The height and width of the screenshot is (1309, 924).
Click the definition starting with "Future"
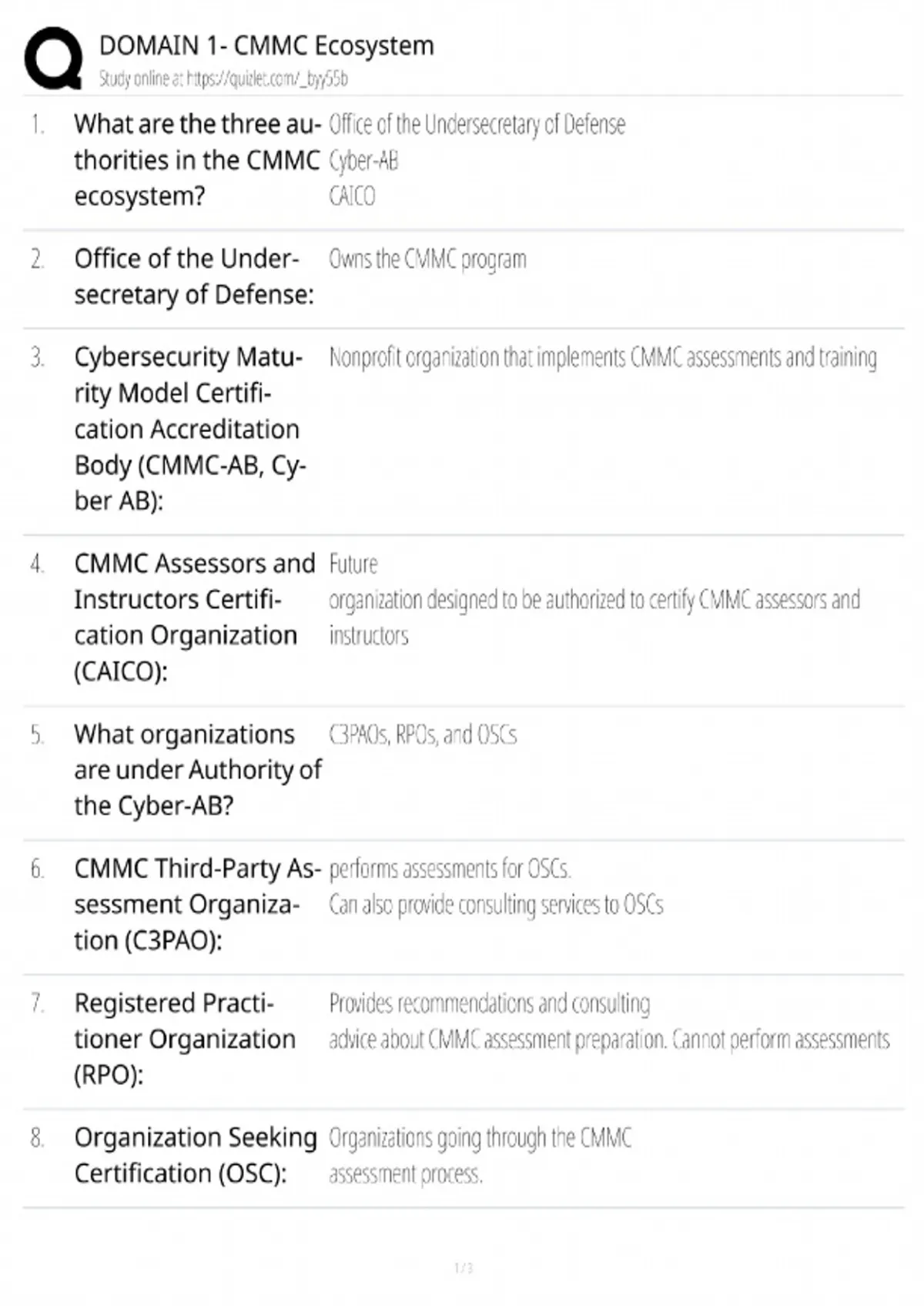[594, 600]
